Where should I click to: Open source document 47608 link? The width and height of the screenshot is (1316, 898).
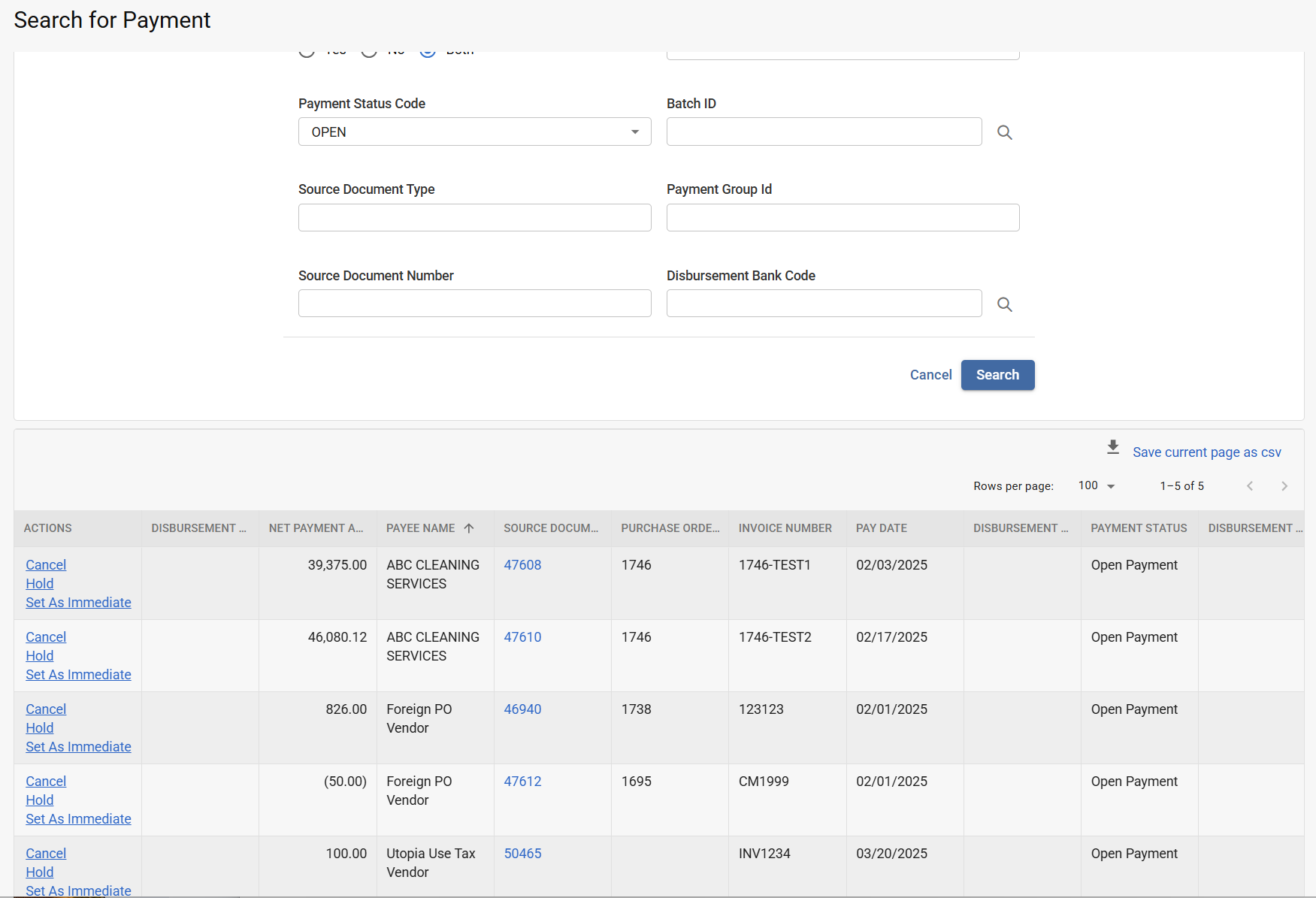click(x=522, y=565)
